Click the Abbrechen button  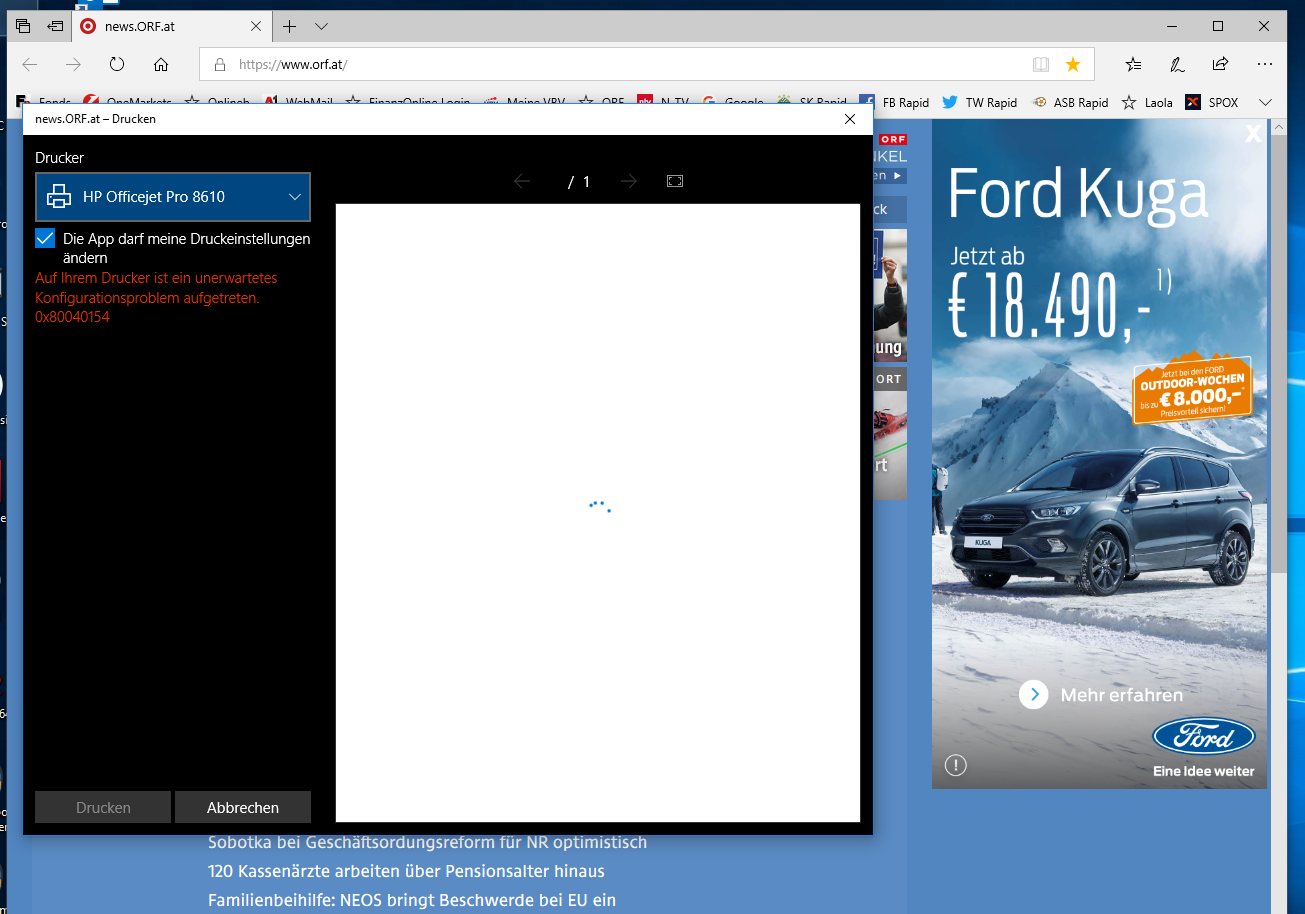pos(242,807)
